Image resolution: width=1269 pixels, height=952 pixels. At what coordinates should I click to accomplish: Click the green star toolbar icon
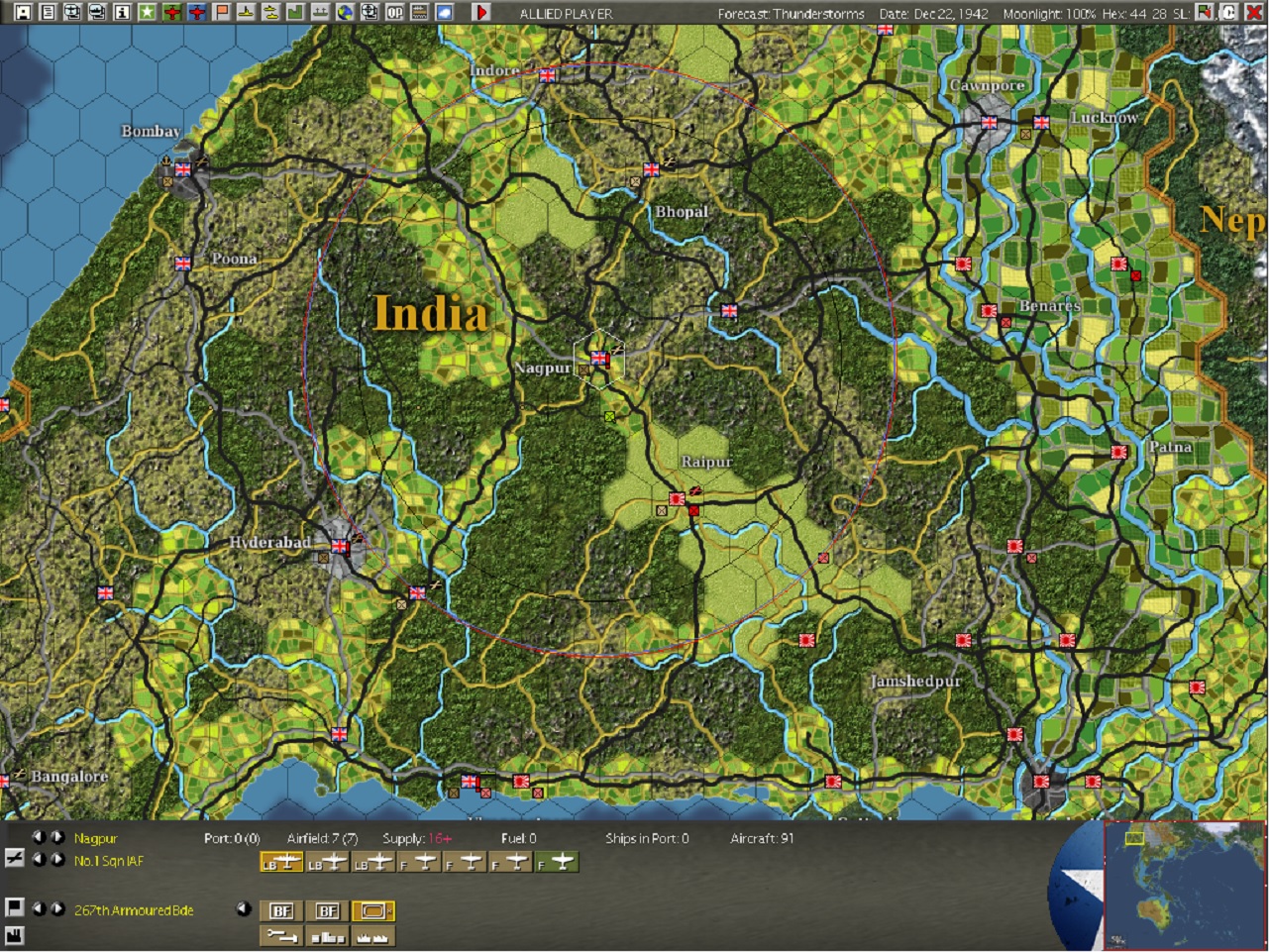pos(147,12)
